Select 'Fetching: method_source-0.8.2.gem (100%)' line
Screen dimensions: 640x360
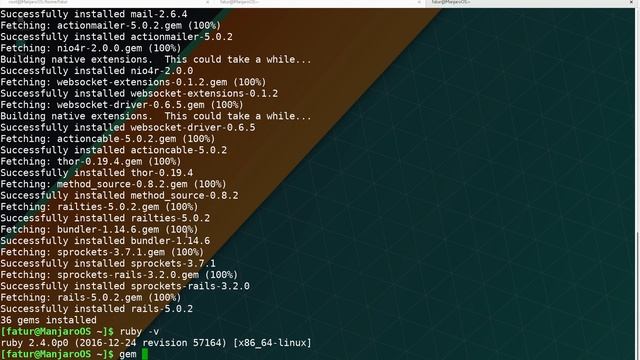point(113,184)
